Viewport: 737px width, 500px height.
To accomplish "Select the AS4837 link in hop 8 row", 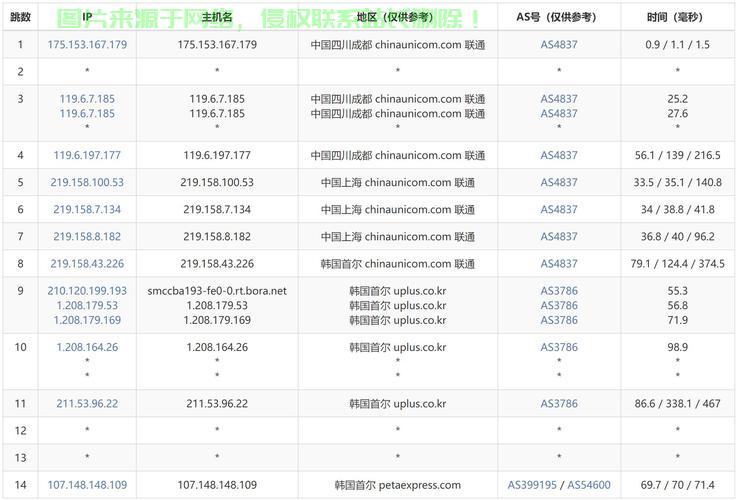I will pos(559,264).
